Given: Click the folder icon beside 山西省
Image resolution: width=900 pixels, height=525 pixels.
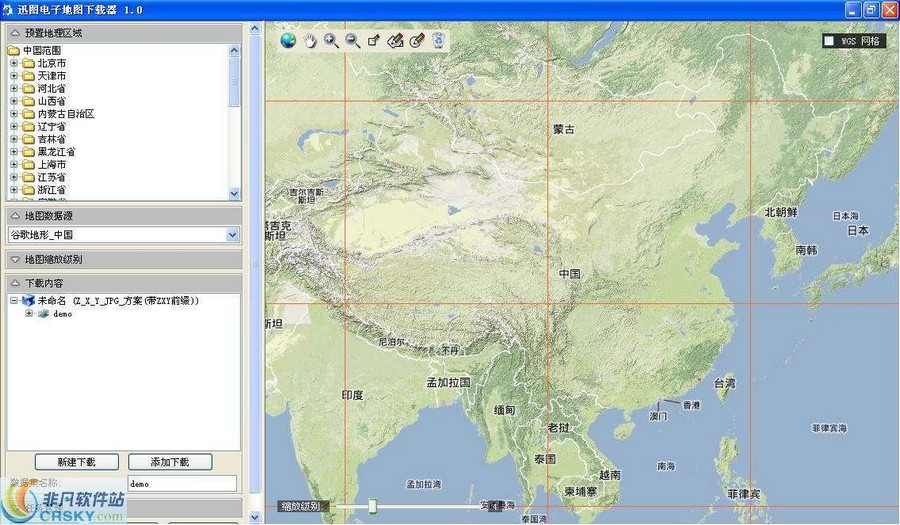Looking at the screenshot, I should point(29,102).
